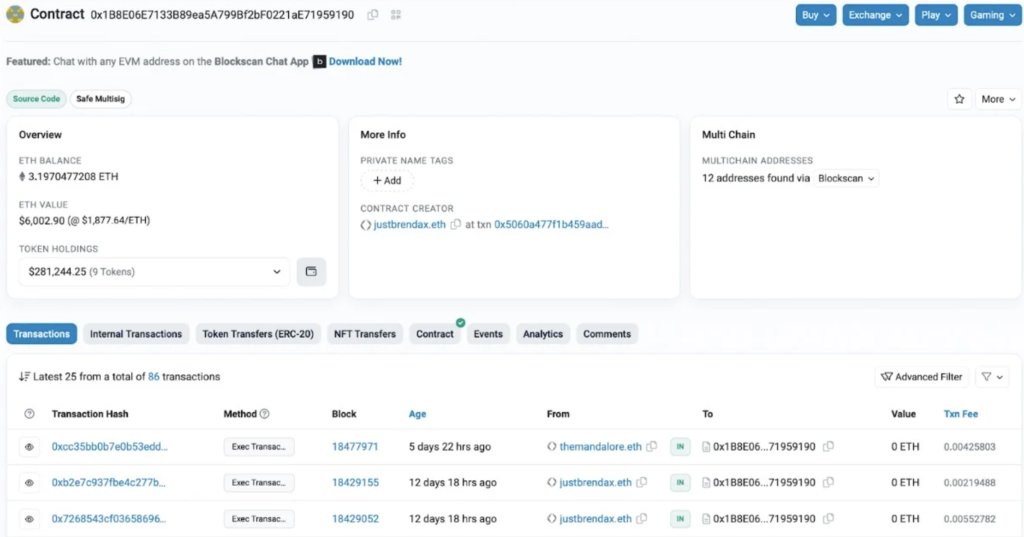The image size is (1024, 537).
Task: Open the NFT Transfers tab
Action: click(365, 334)
